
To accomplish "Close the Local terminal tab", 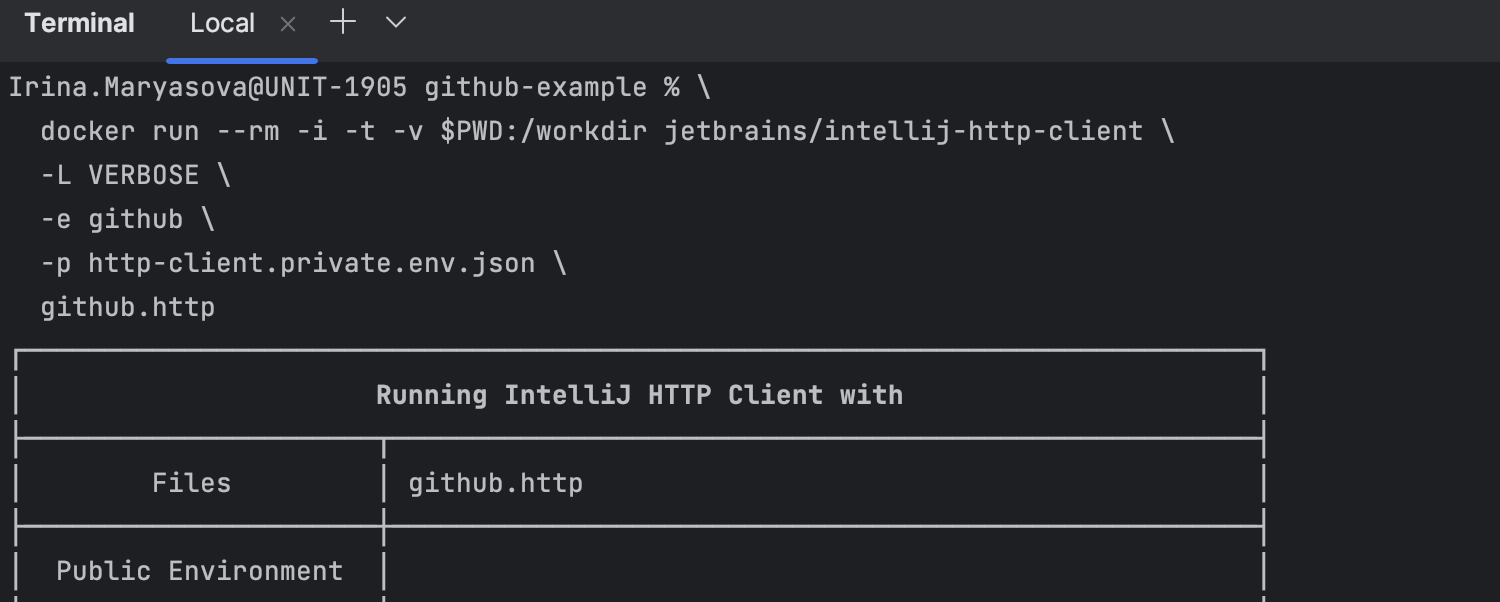I will coord(288,24).
